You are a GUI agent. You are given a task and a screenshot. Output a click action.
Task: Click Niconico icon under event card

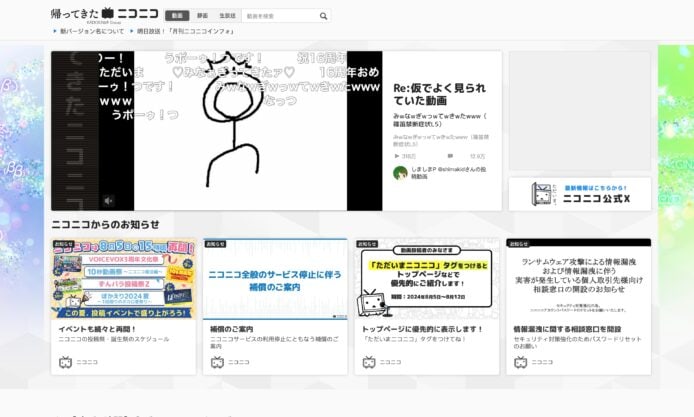(x=66, y=362)
